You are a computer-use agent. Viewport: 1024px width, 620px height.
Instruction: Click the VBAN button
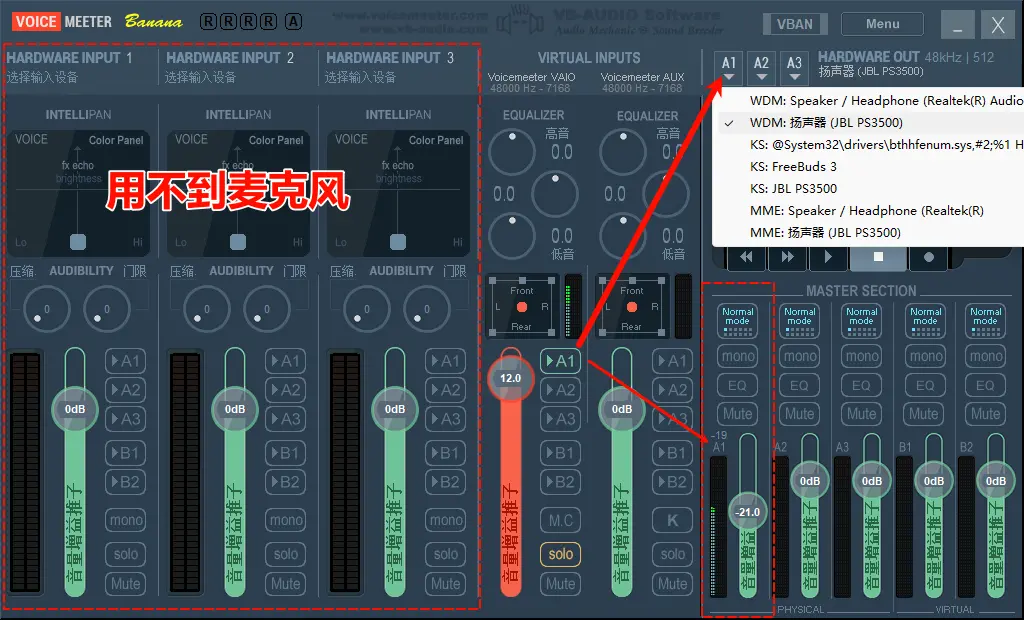[x=794, y=25]
